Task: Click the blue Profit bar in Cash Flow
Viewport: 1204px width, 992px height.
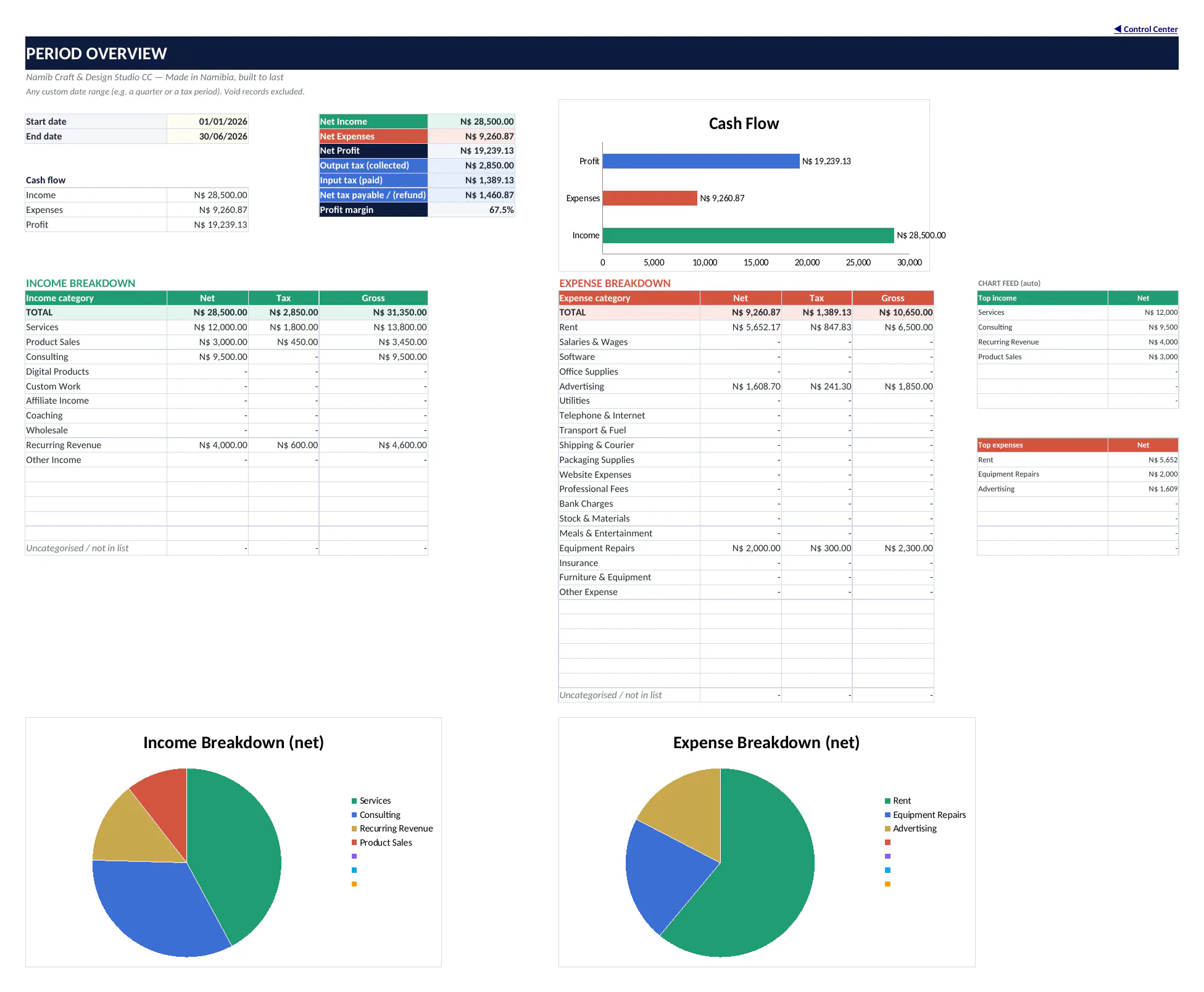Action: (701, 161)
